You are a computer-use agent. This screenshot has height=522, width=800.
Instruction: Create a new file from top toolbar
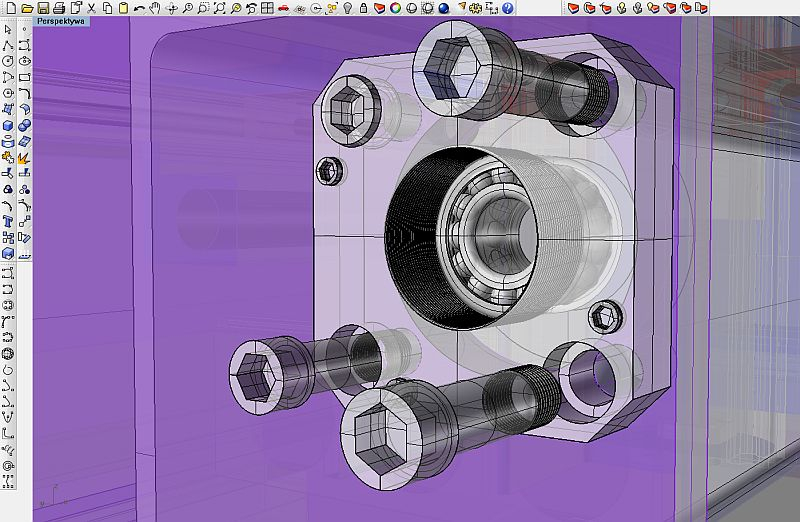click(11, 8)
